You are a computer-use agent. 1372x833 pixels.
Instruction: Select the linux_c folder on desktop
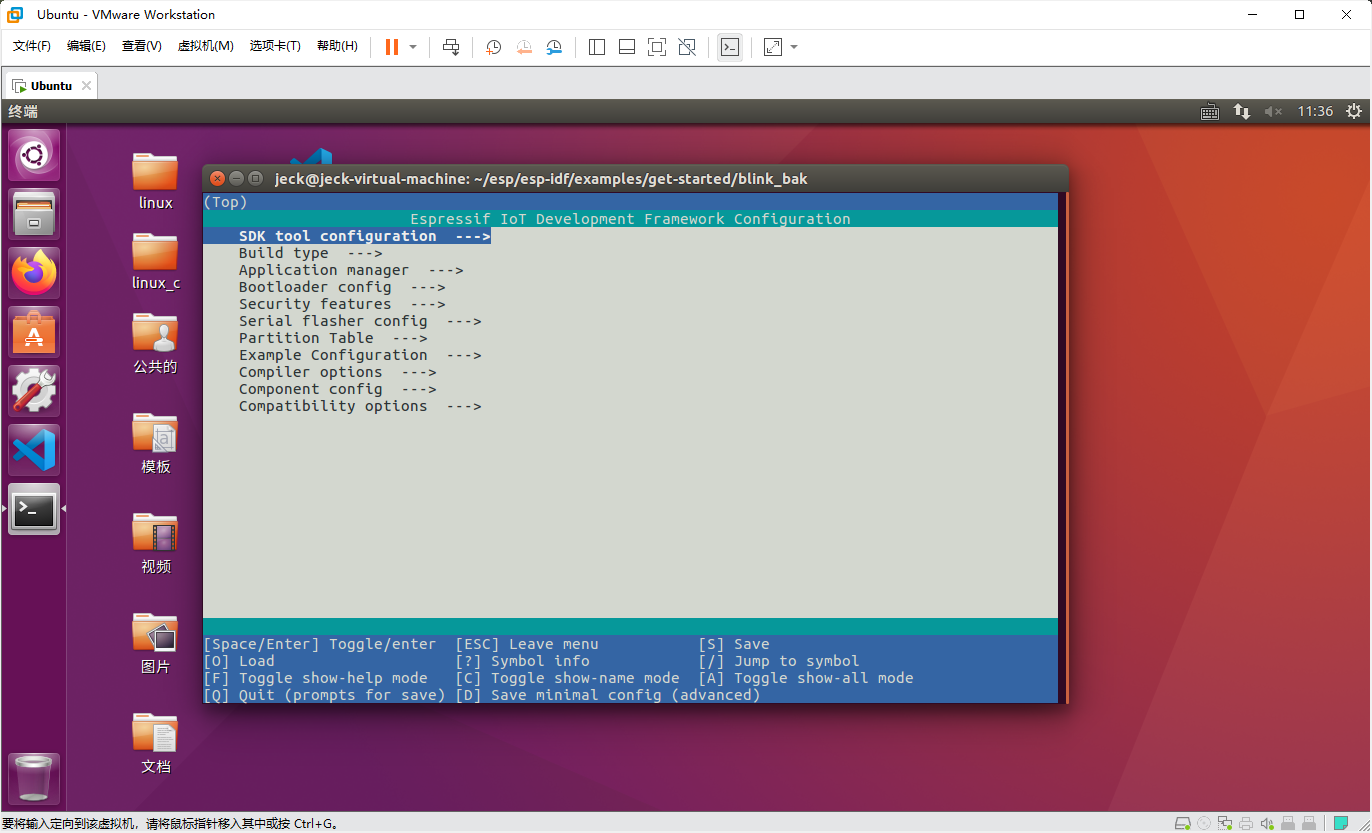coord(155,261)
